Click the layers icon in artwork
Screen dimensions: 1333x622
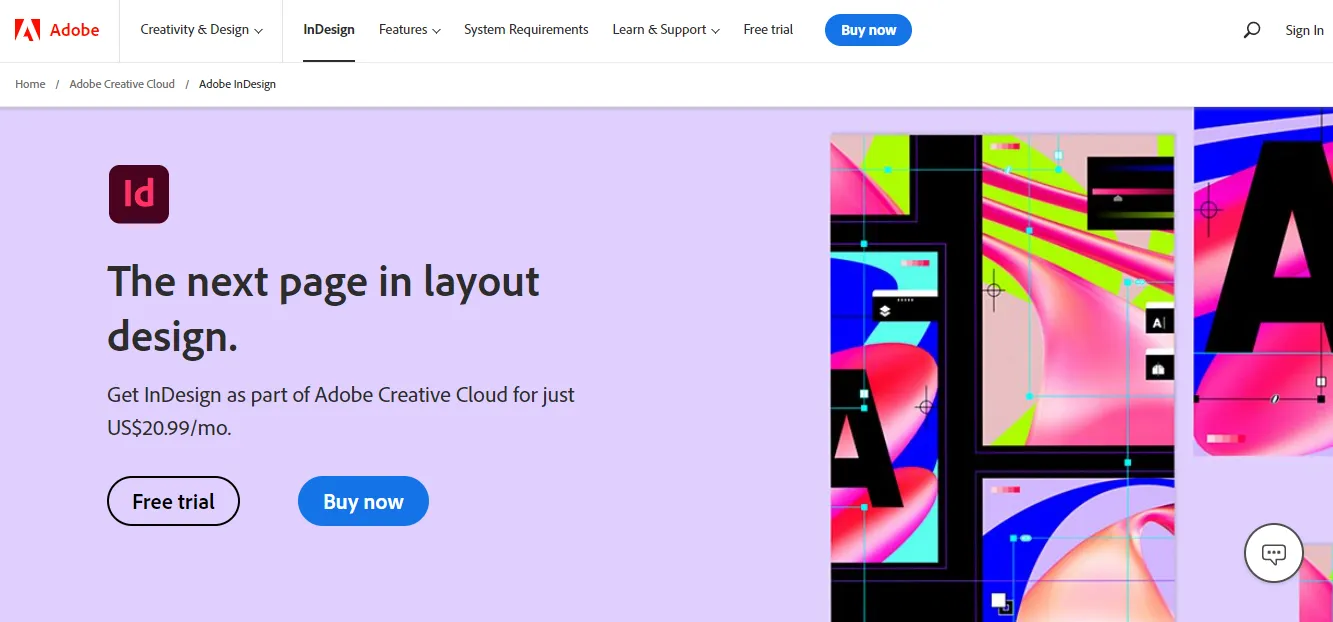pos(884,312)
